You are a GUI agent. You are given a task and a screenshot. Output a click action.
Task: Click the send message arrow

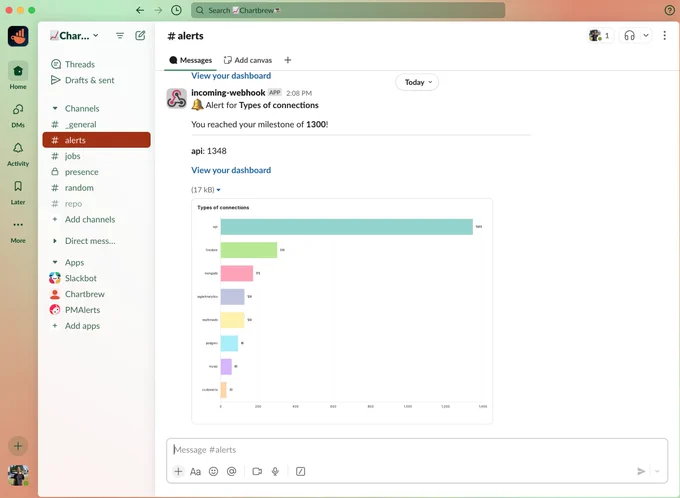click(641, 471)
